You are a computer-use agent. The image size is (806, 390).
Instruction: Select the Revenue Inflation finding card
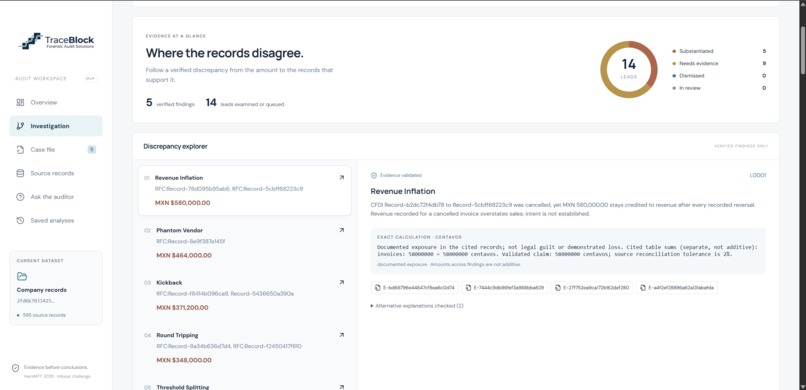tap(245, 190)
